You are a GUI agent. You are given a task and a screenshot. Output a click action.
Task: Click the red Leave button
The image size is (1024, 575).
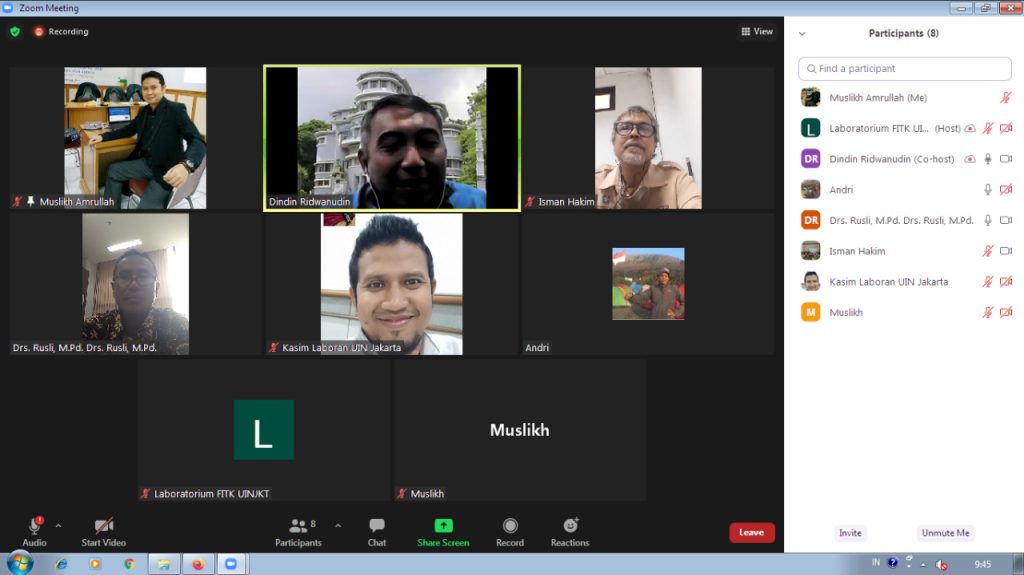point(751,533)
